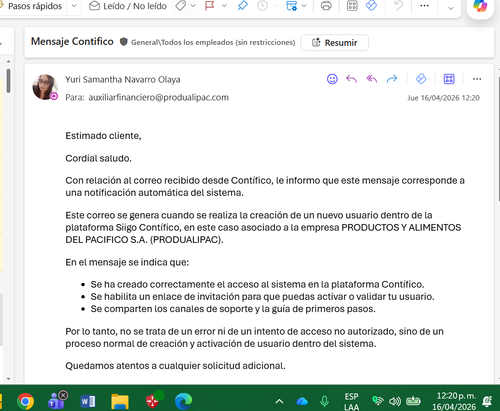Click the blue diamond add-in icon in toolbar
The image size is (500, 411).
(x=371, y=6)
